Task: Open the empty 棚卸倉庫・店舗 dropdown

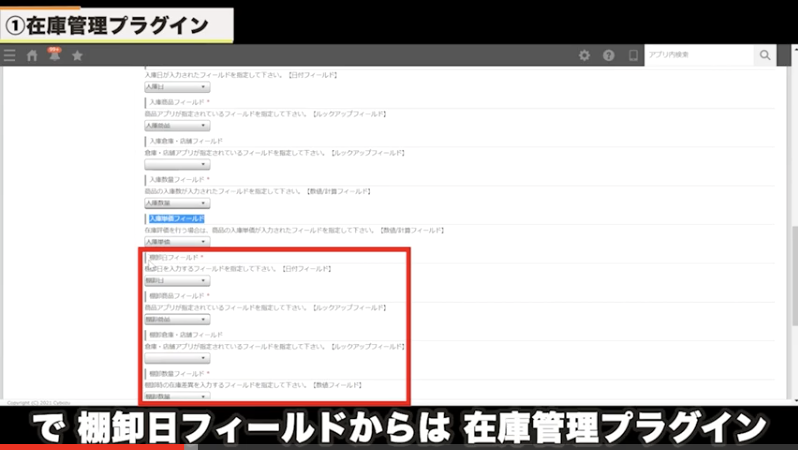Action: pos(177,358)
